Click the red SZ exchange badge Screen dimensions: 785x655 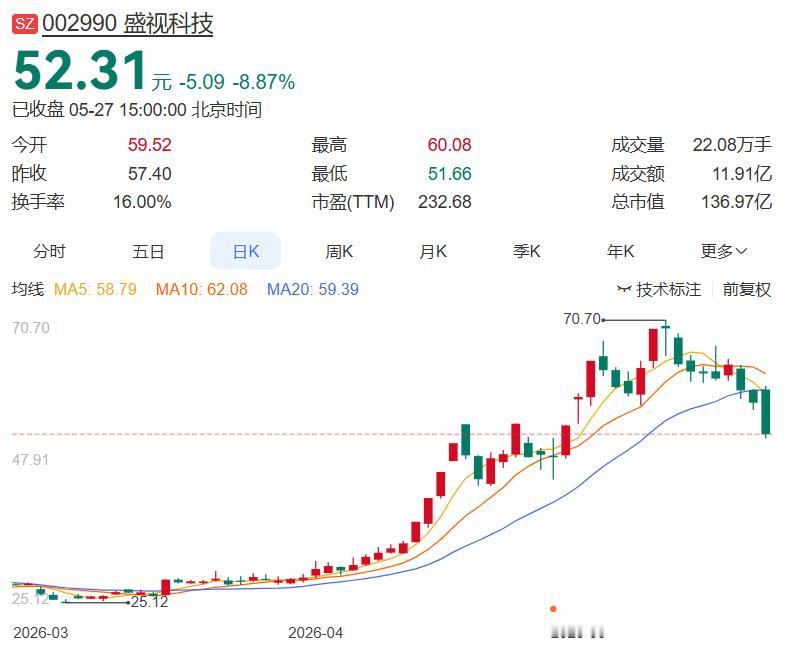pyautogui.click(x=25, y=23)
